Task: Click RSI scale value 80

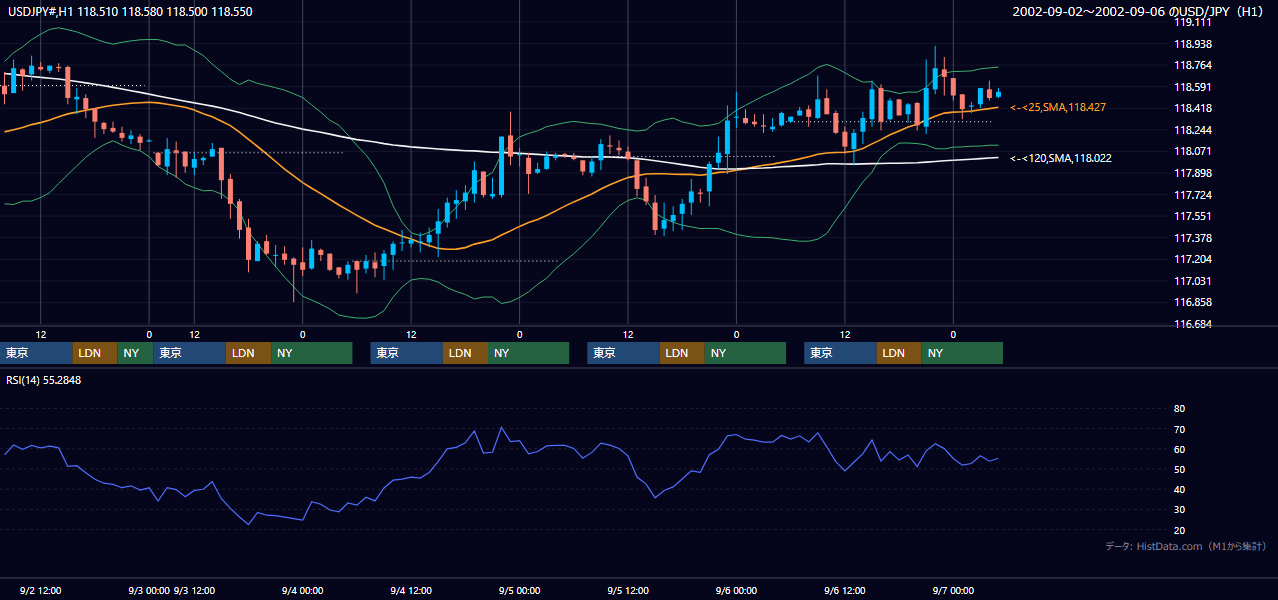Action: 1179,409
